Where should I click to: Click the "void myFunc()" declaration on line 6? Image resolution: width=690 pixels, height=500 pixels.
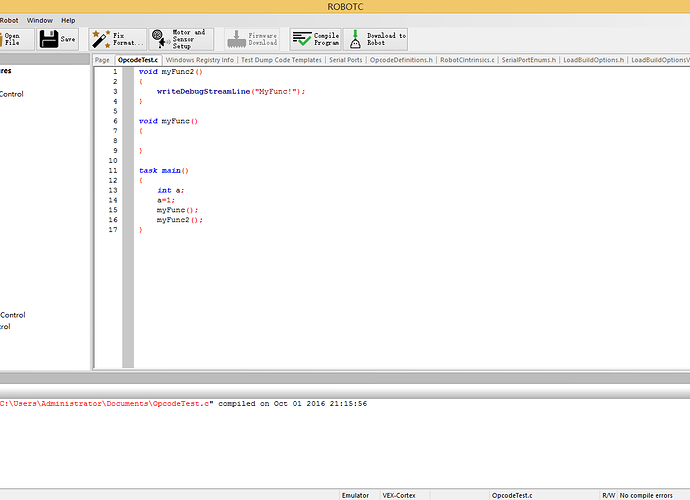pyautogui.click(x=169, y=121)
